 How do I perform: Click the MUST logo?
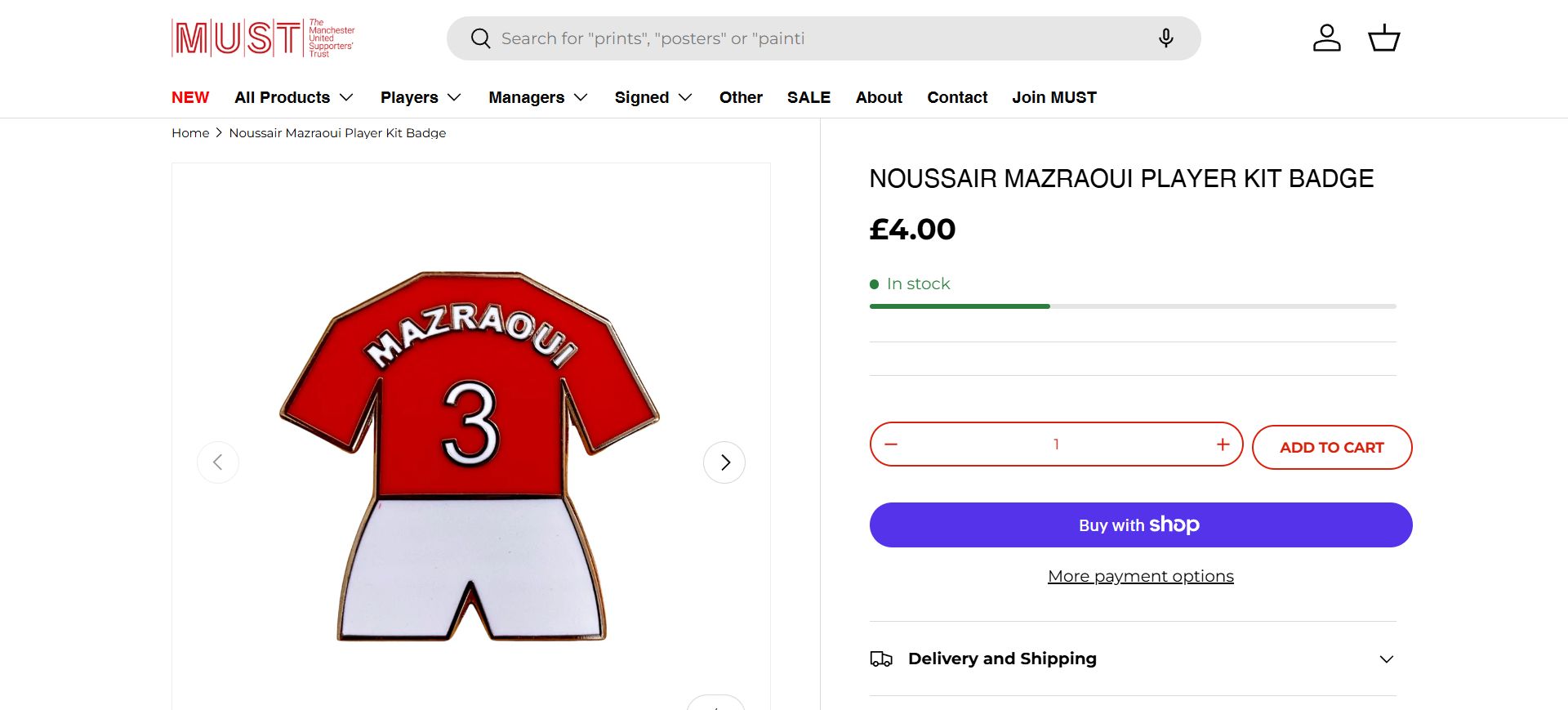263,38
